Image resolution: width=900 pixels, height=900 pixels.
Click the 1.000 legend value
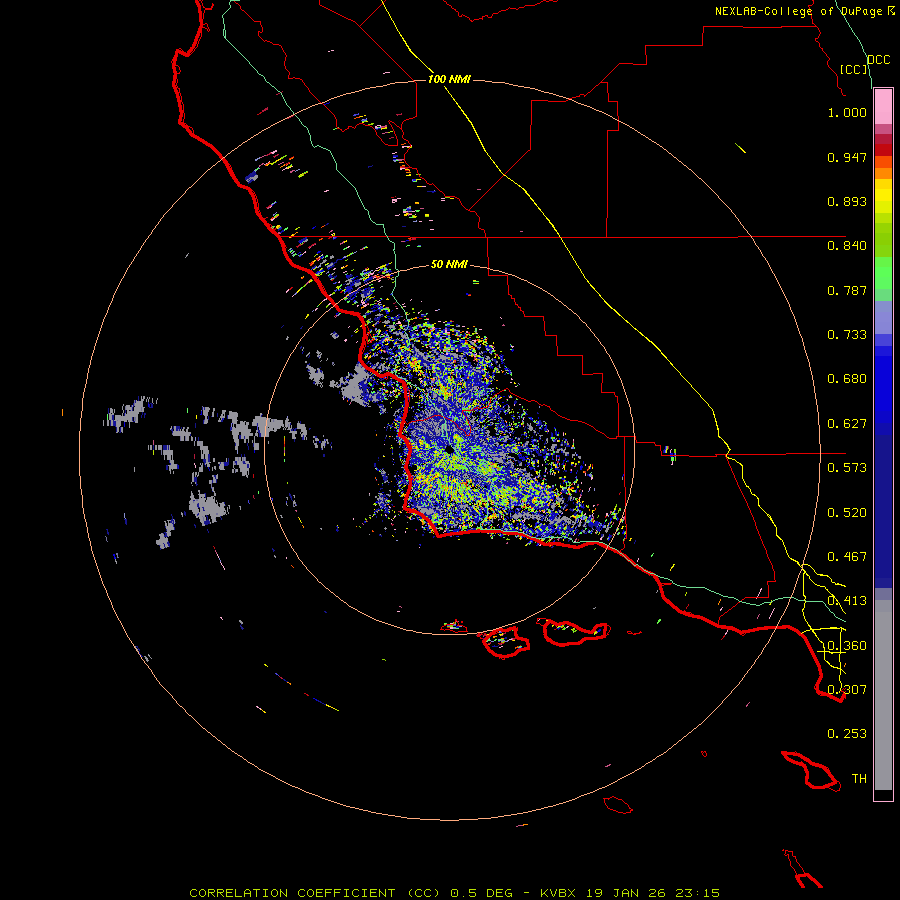(x=847, y=112)
